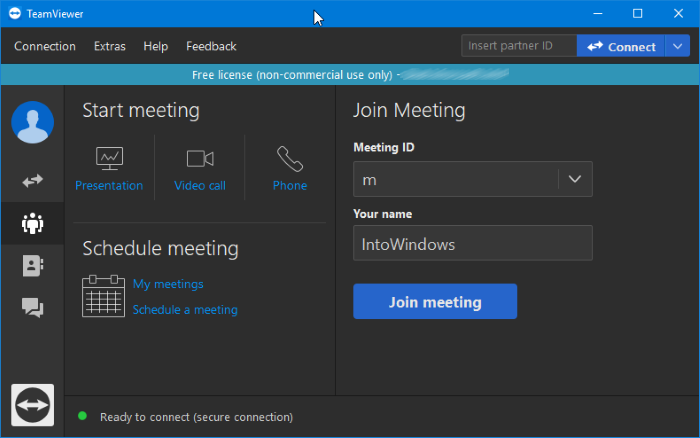700x438 pixels.
Task: Open the Remote Control sidebar tab
Action: pyautogui.click(x=32, y=181)
